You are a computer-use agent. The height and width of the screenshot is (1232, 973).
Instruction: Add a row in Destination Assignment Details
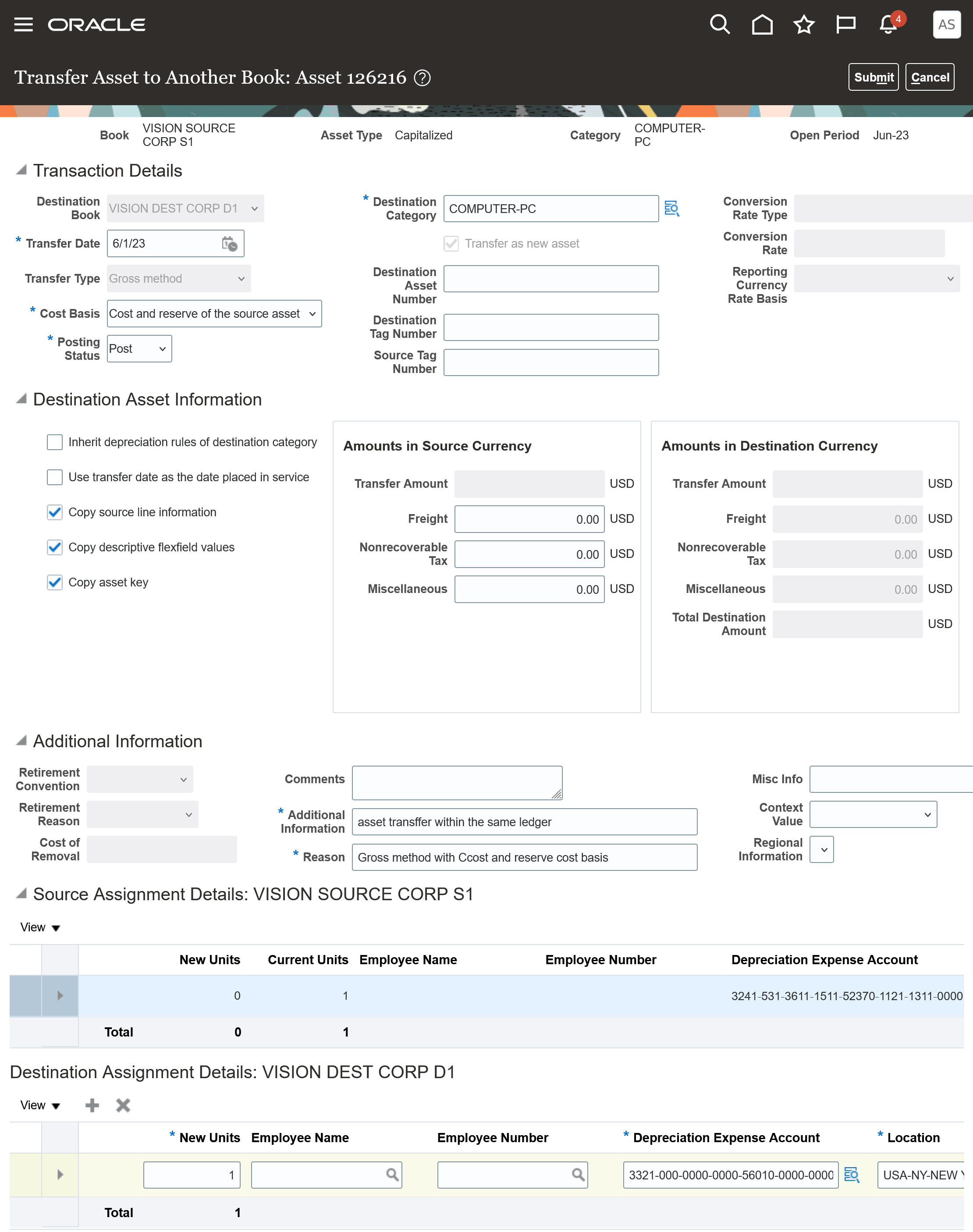tap(92, 1105)
